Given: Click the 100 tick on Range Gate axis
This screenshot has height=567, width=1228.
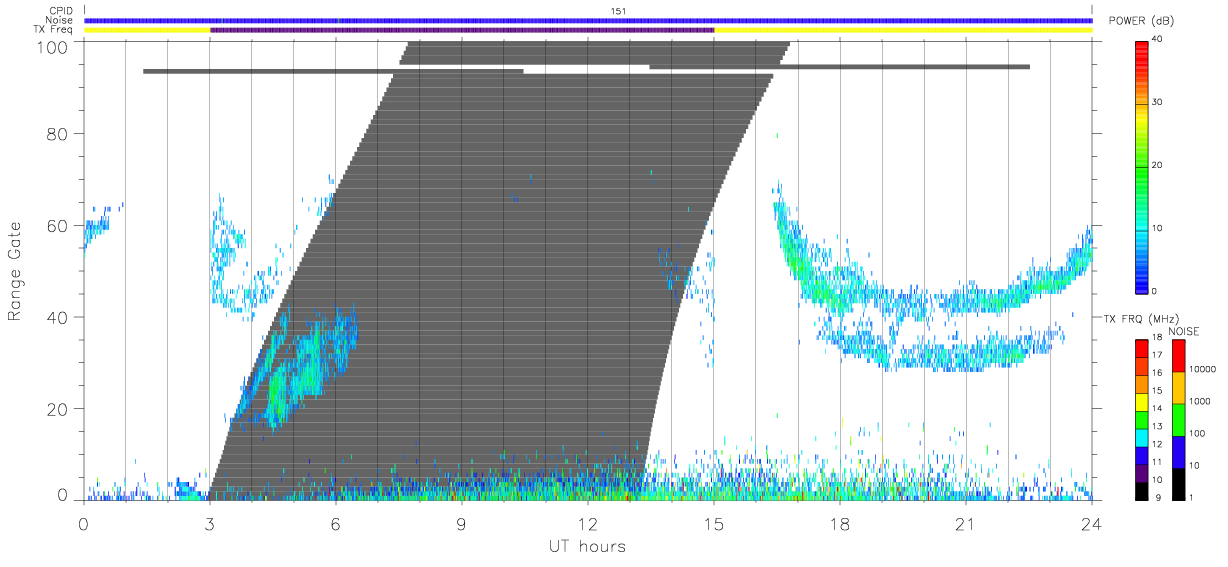Looking at the screenshot, I should (50, 46).
